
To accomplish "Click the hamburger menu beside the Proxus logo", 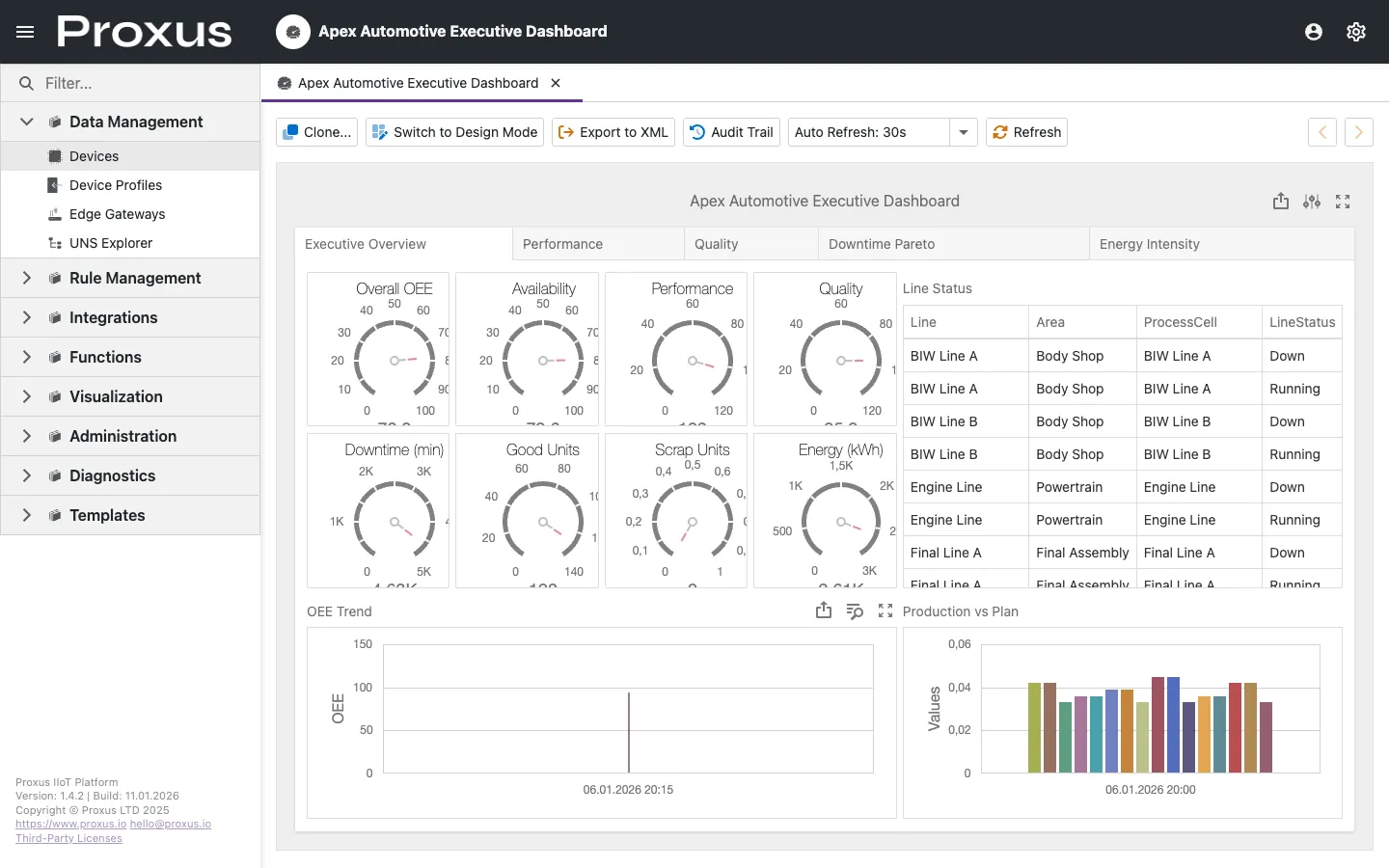I will pos(25,31).
